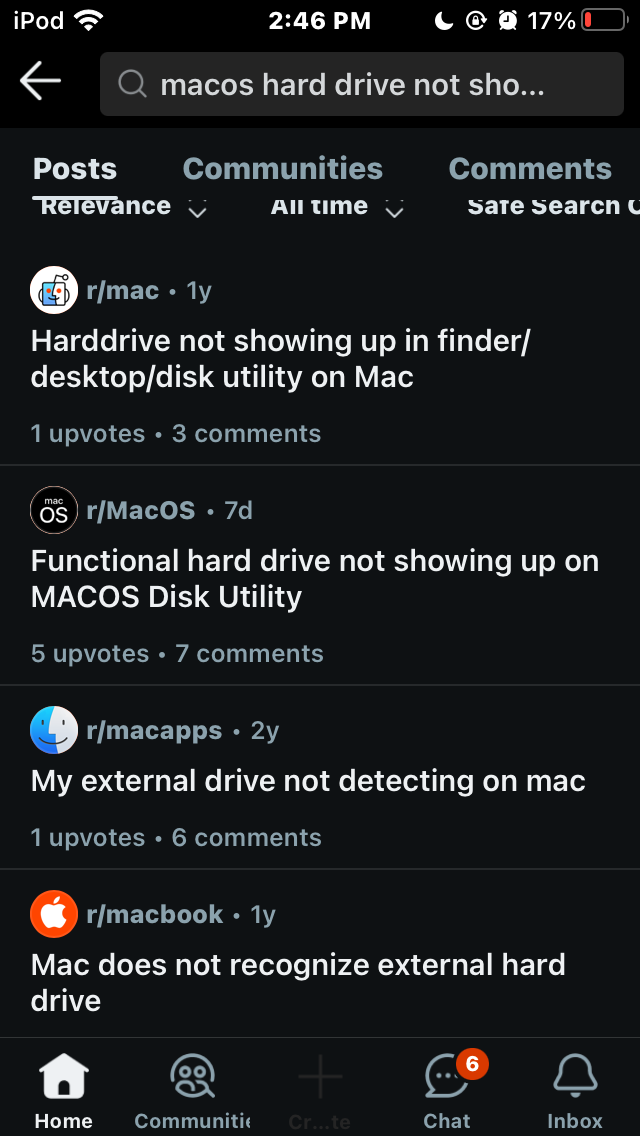Open the All time filter dropdown

coord(337,207)
